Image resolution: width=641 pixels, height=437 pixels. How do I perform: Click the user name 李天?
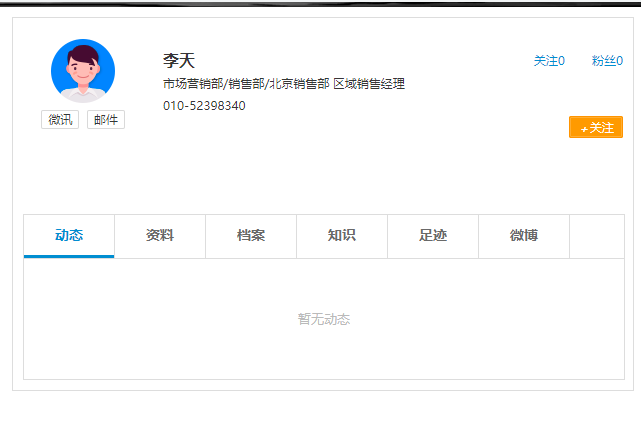point(179,61)
